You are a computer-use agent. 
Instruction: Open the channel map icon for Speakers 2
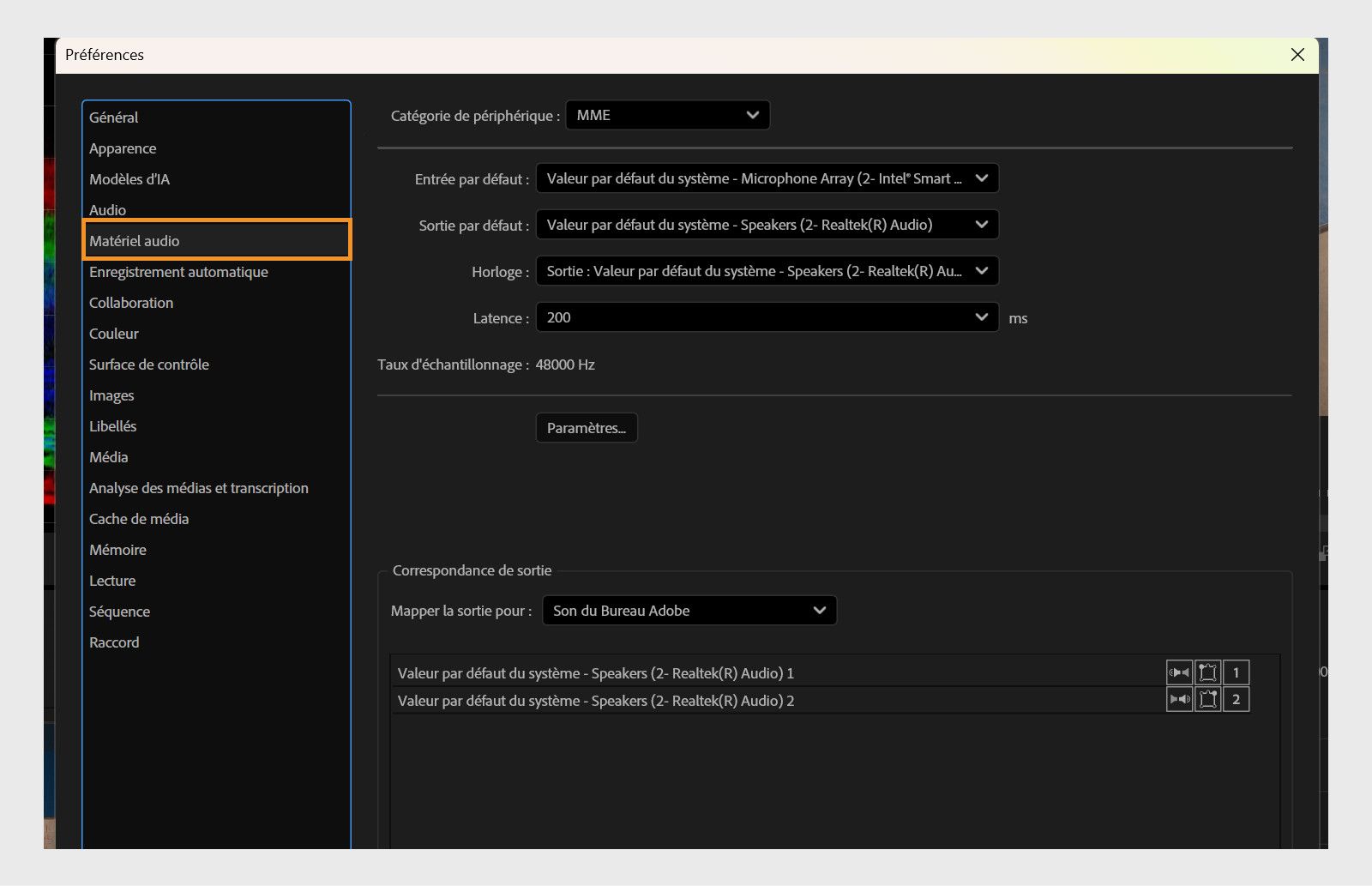[x=1207, y=699]
